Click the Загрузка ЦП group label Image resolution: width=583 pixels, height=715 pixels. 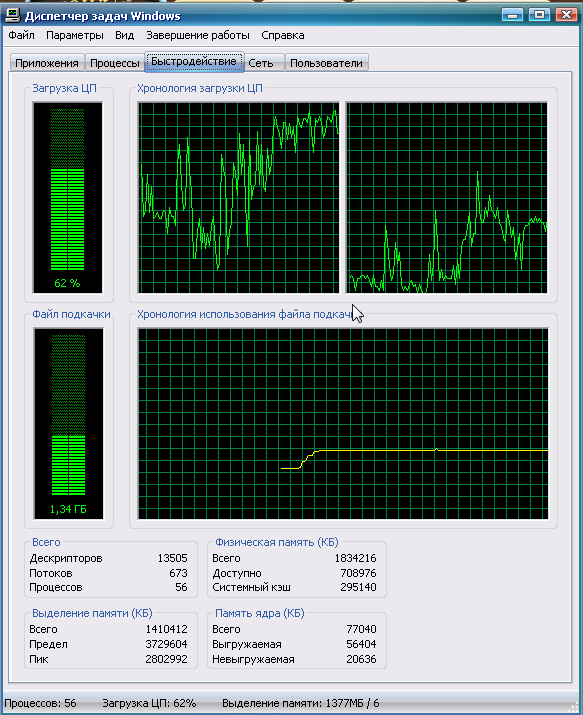[x=64, y=88]
